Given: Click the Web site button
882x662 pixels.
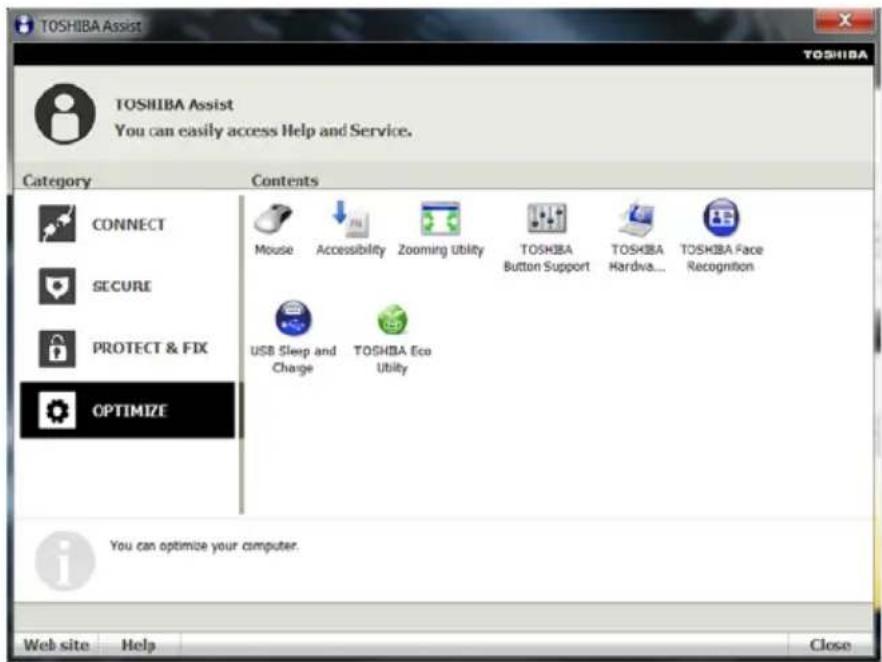Looking at the screenshot, I should 56,645.
